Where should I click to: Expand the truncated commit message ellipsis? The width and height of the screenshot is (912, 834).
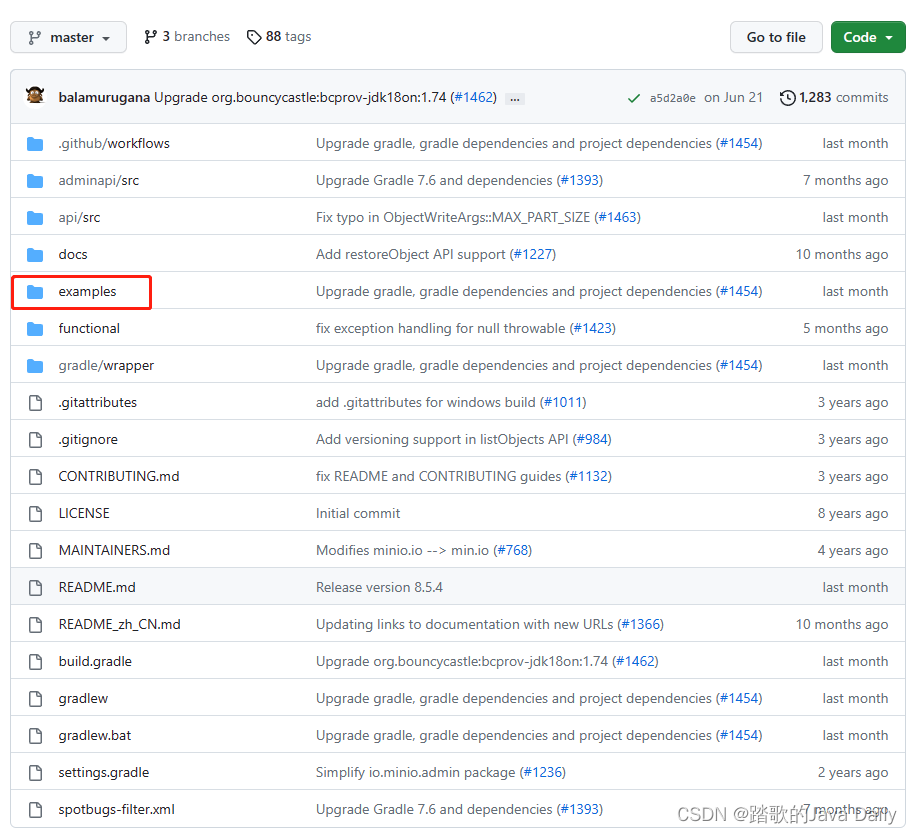(x=514, y=98)
